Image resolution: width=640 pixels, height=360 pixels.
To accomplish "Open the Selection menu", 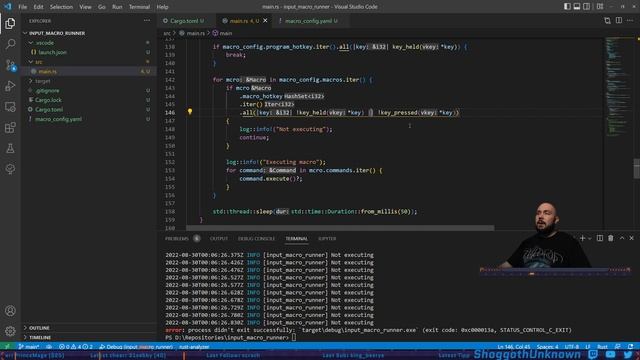I will [61, 7].
